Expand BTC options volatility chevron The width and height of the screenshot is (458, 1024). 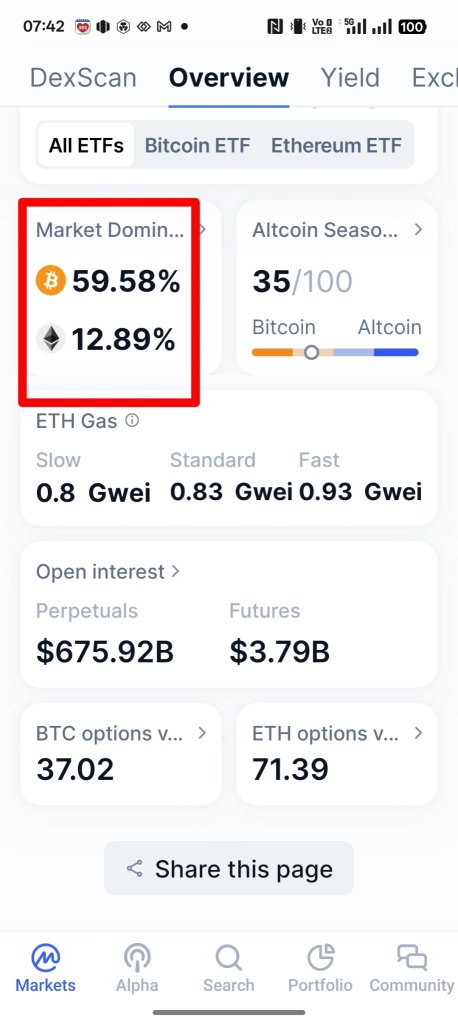(202, 733)
